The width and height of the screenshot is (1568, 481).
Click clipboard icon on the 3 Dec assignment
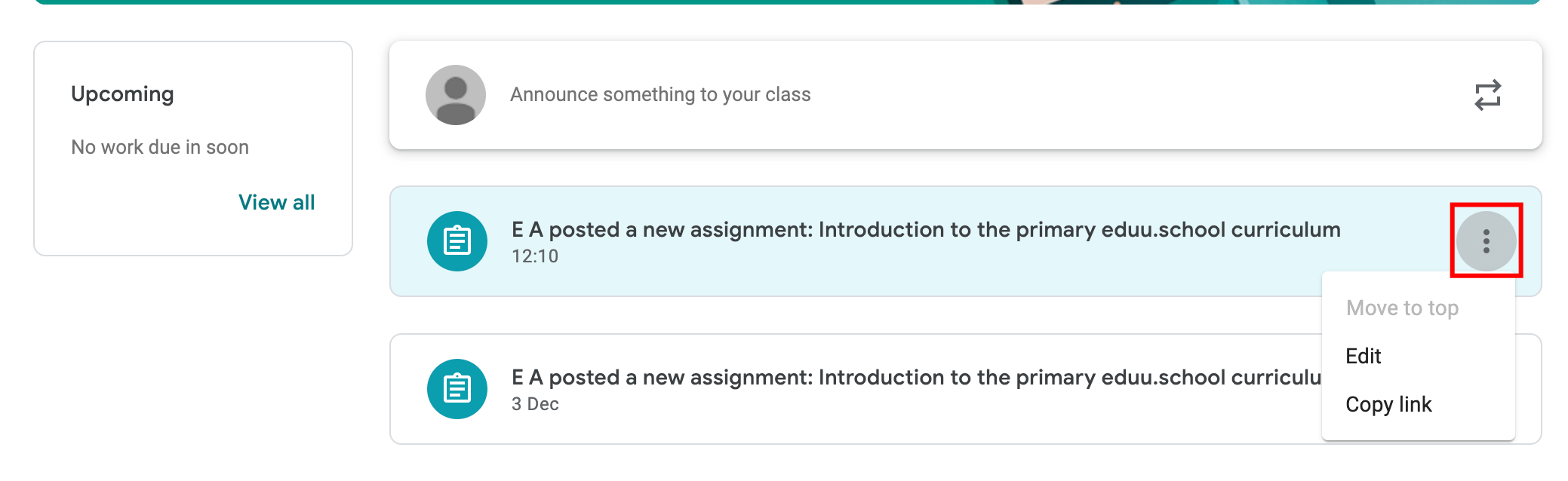pos(457,389)
